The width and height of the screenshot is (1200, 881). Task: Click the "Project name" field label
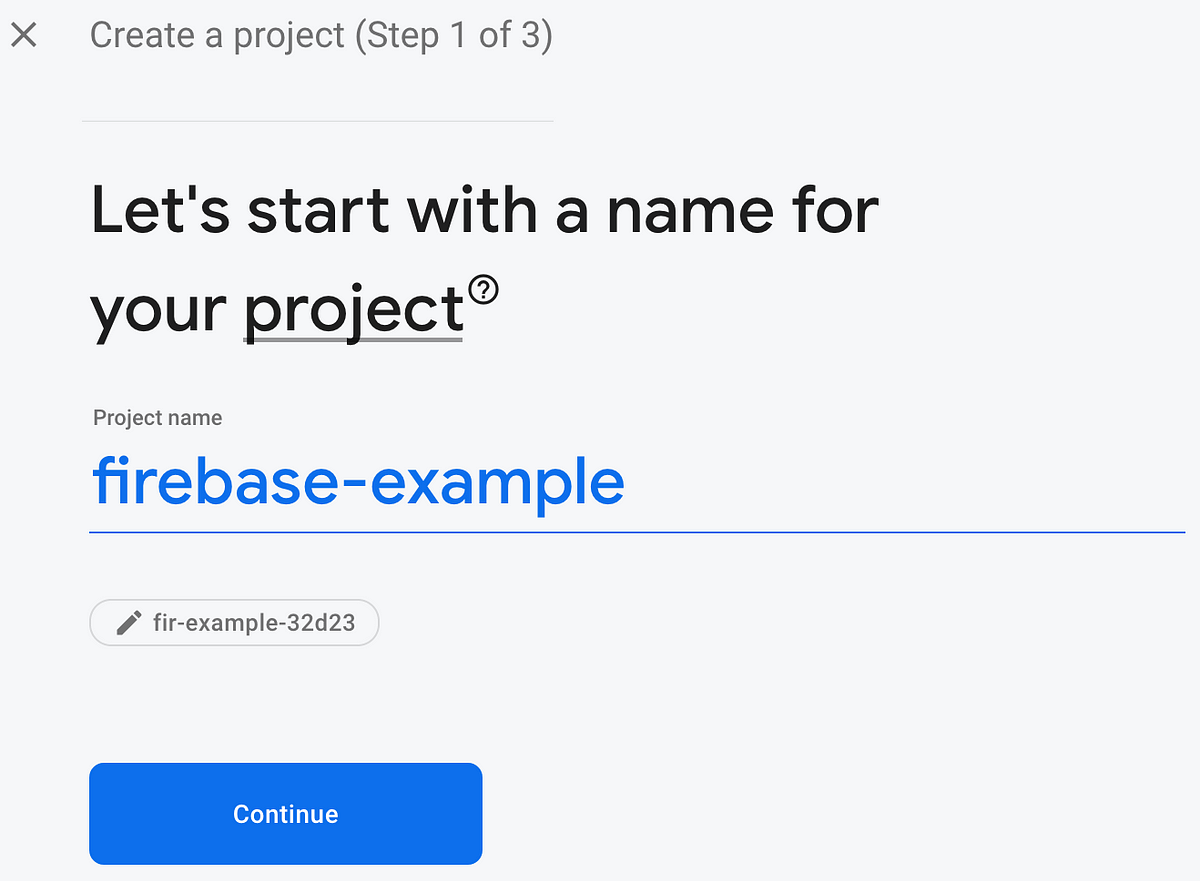[158, 418]
